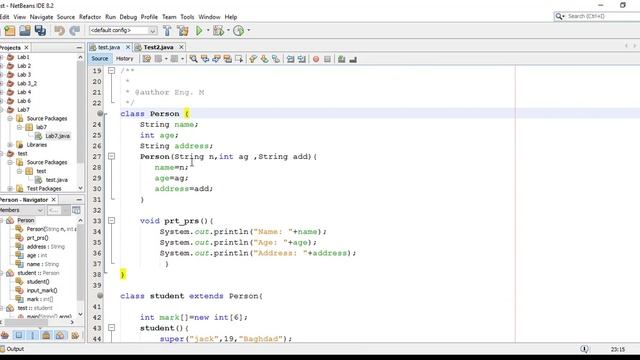The width and height of the screenshot is (640, 360).
Task: Click the Find Selection magnifier icon
Action: pos(193,59)
